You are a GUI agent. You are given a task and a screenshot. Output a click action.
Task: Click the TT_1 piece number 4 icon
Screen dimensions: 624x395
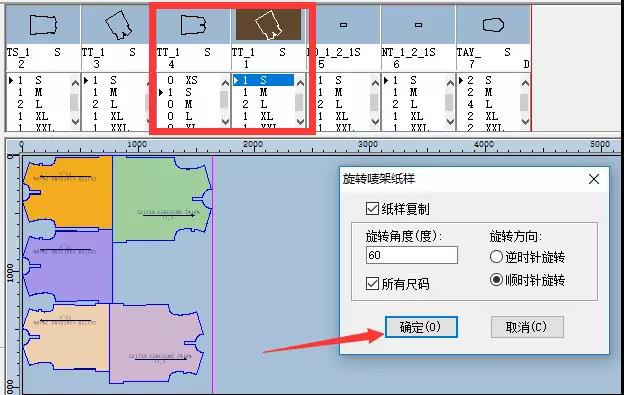tap(193, 25)
